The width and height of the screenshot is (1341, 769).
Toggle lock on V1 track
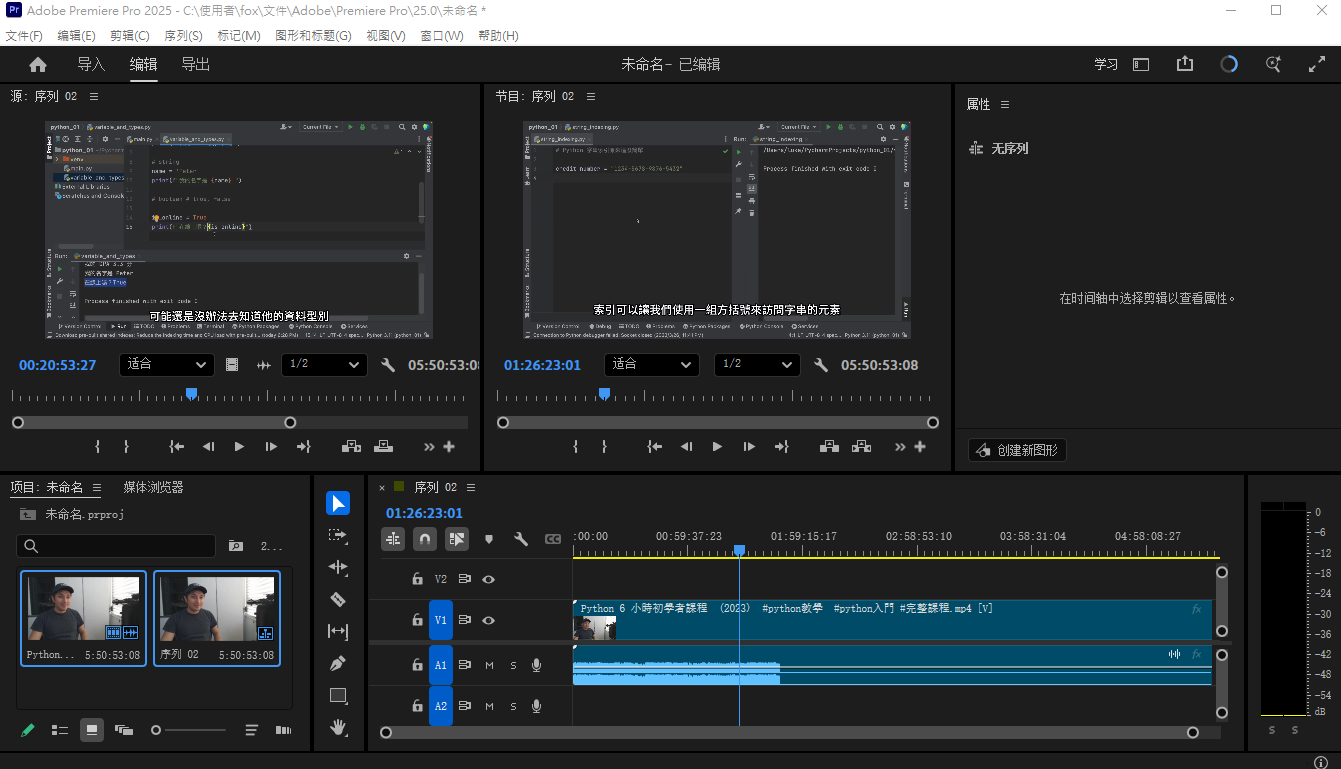coord(417,620)
